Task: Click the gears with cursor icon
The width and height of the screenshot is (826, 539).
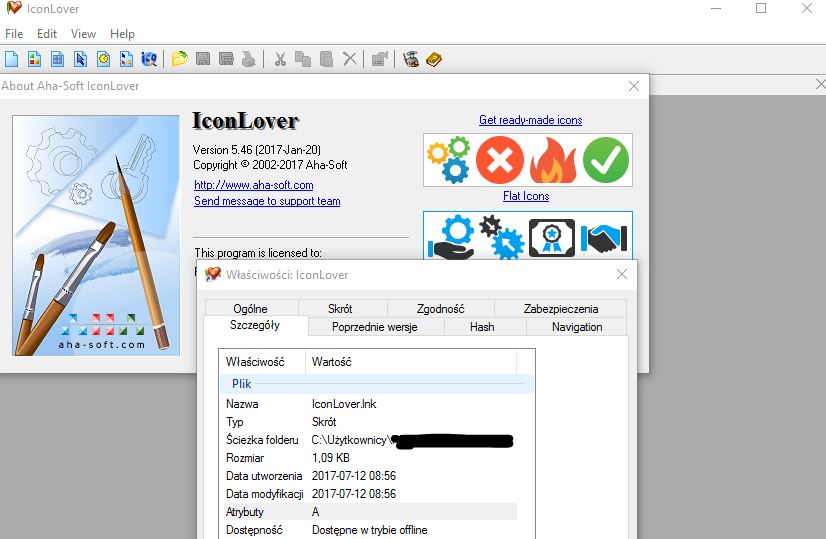Action: coord(502,237)
